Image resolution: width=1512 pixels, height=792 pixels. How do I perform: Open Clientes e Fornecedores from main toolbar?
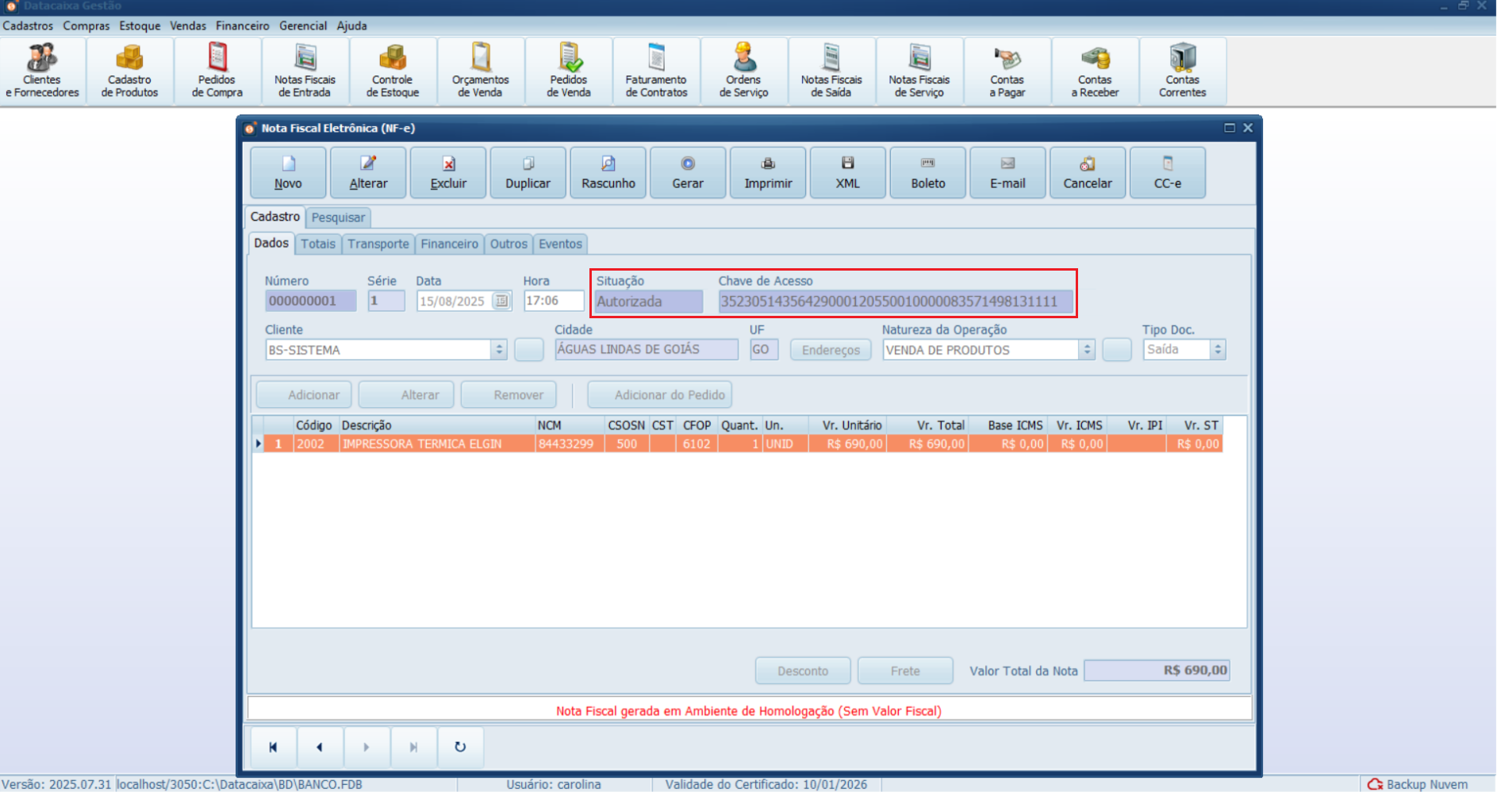42,71
